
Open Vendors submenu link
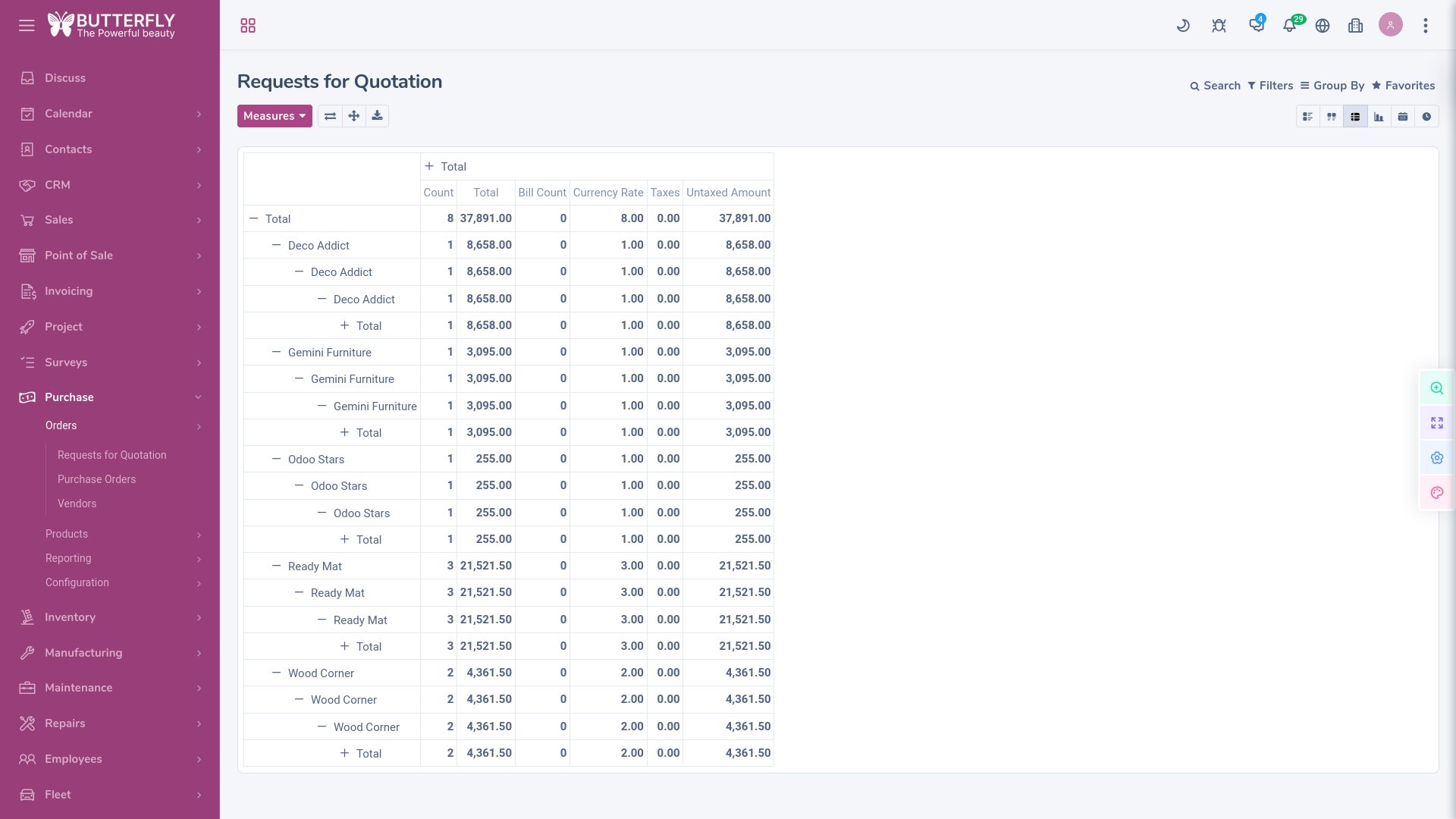coord(77,504)
